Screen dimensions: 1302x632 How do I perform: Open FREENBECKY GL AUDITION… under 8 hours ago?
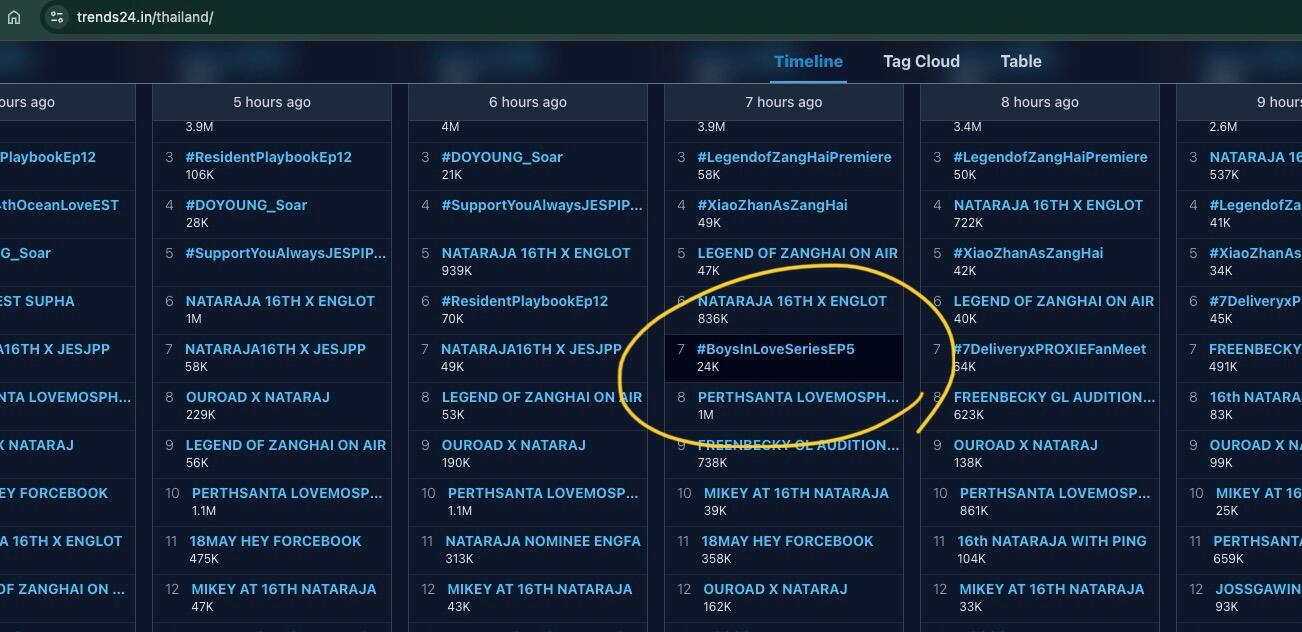pyautogui.click(x=1054, y=397)
